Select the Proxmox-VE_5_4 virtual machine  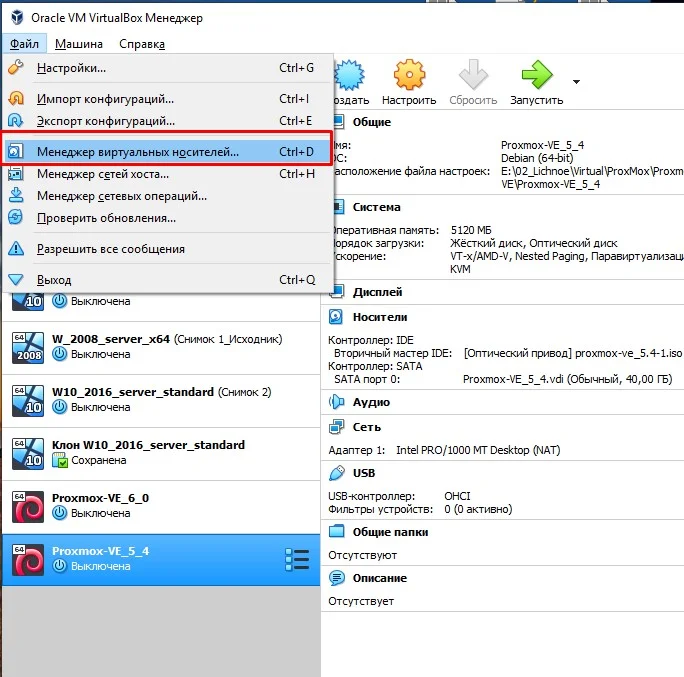pyautogui.click(x=161, y=560)
